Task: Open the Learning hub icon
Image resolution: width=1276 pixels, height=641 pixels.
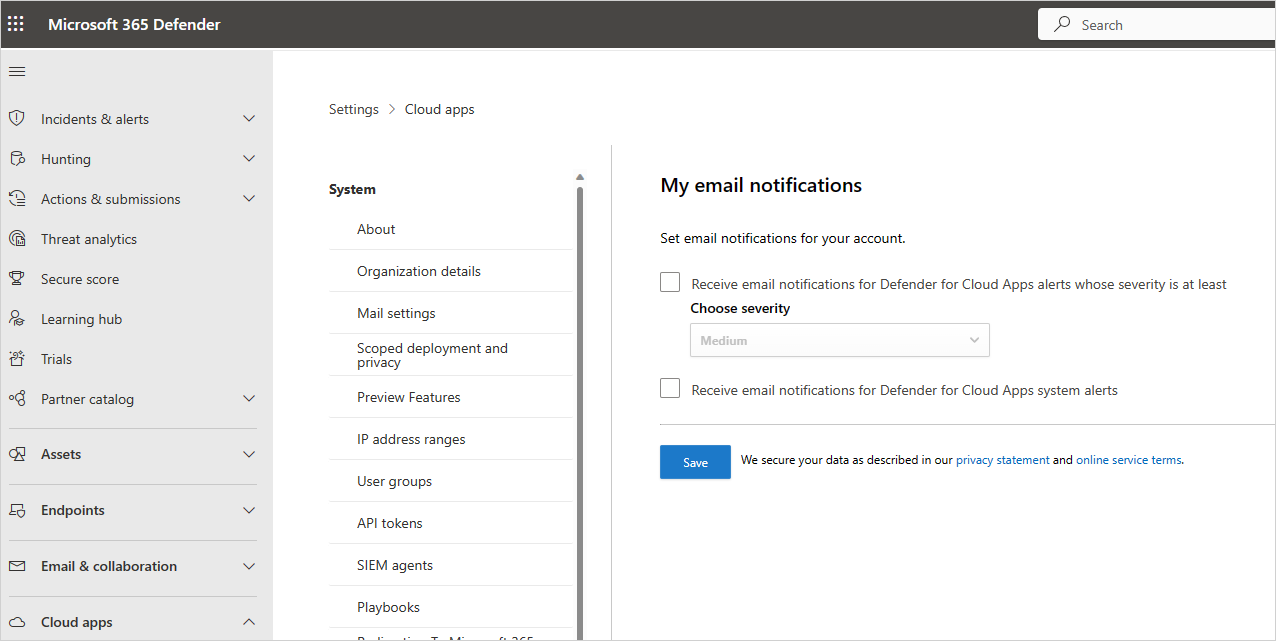Action: pos(16,318)
